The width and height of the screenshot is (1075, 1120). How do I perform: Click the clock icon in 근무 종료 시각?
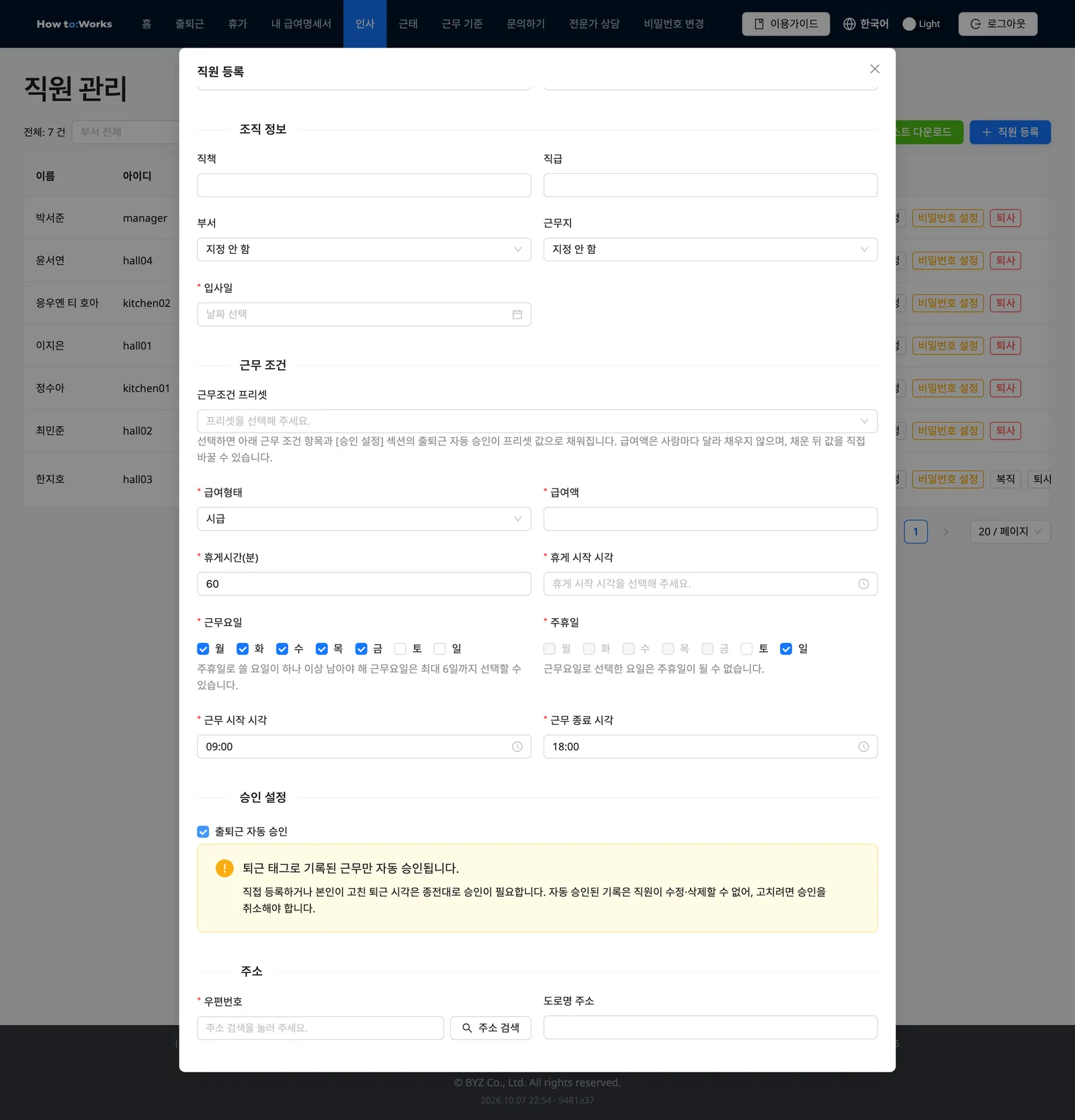pos(863,746)
